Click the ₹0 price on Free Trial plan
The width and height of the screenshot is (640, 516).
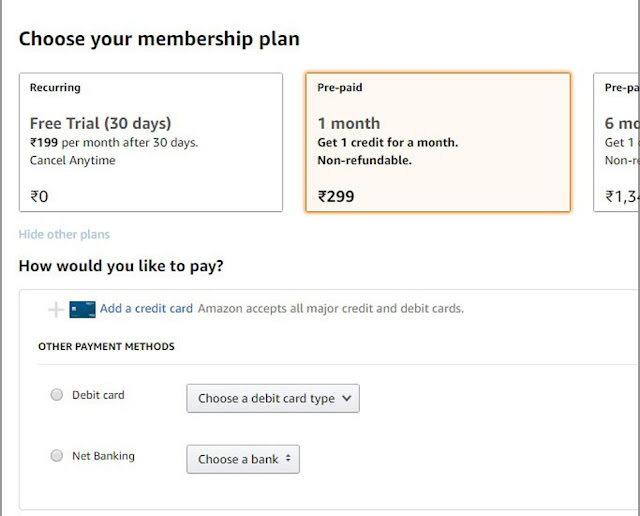coord(39,197)
